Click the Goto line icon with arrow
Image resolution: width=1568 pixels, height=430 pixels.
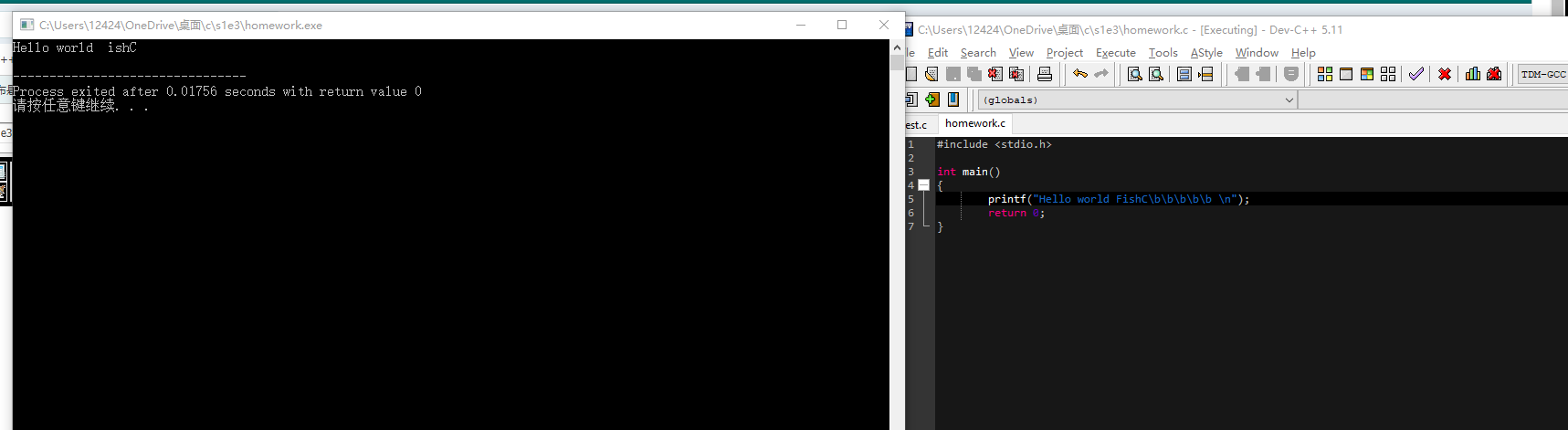1205,74
